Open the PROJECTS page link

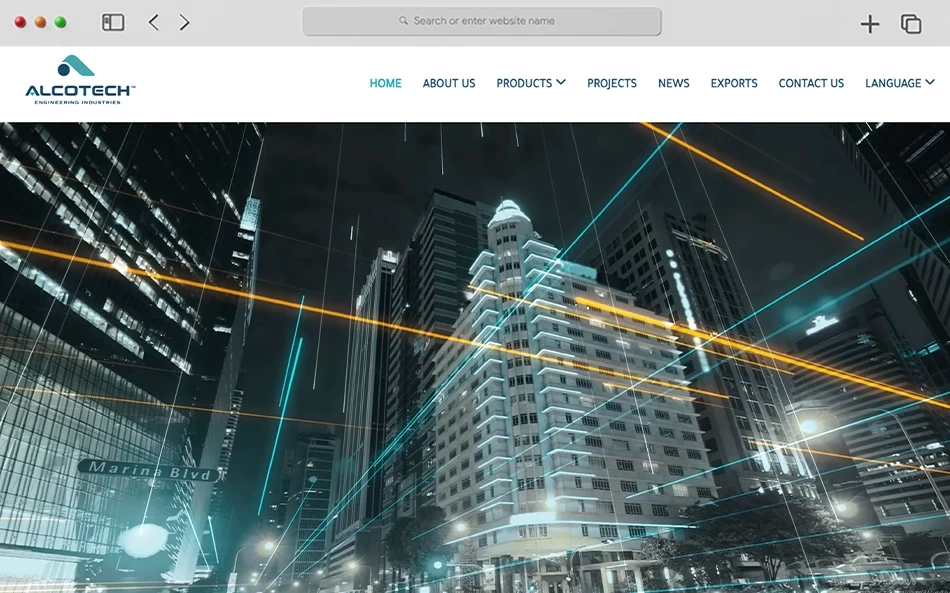[x=612, y=83]
